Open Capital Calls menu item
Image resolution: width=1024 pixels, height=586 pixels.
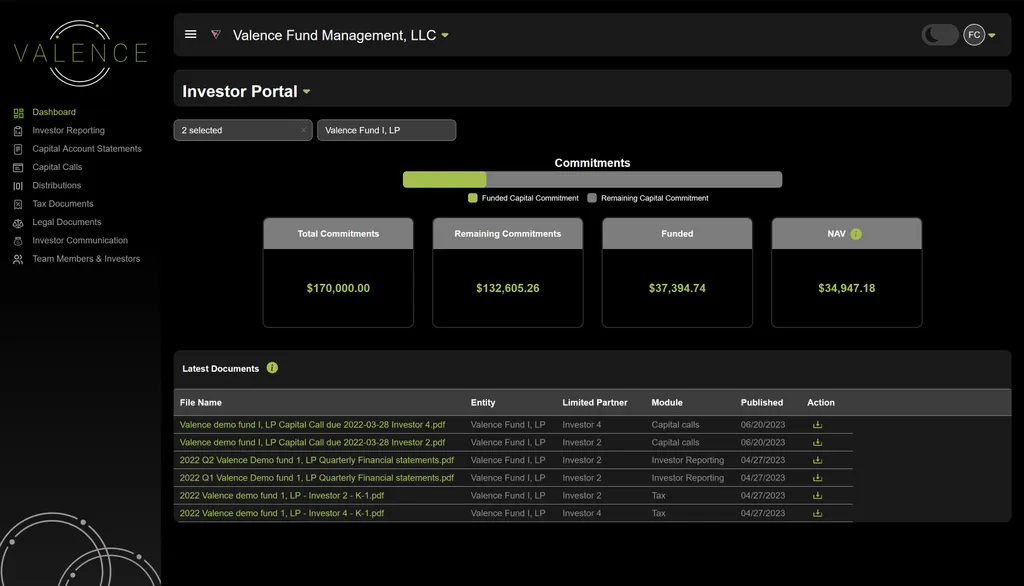(x=57, y=167)
